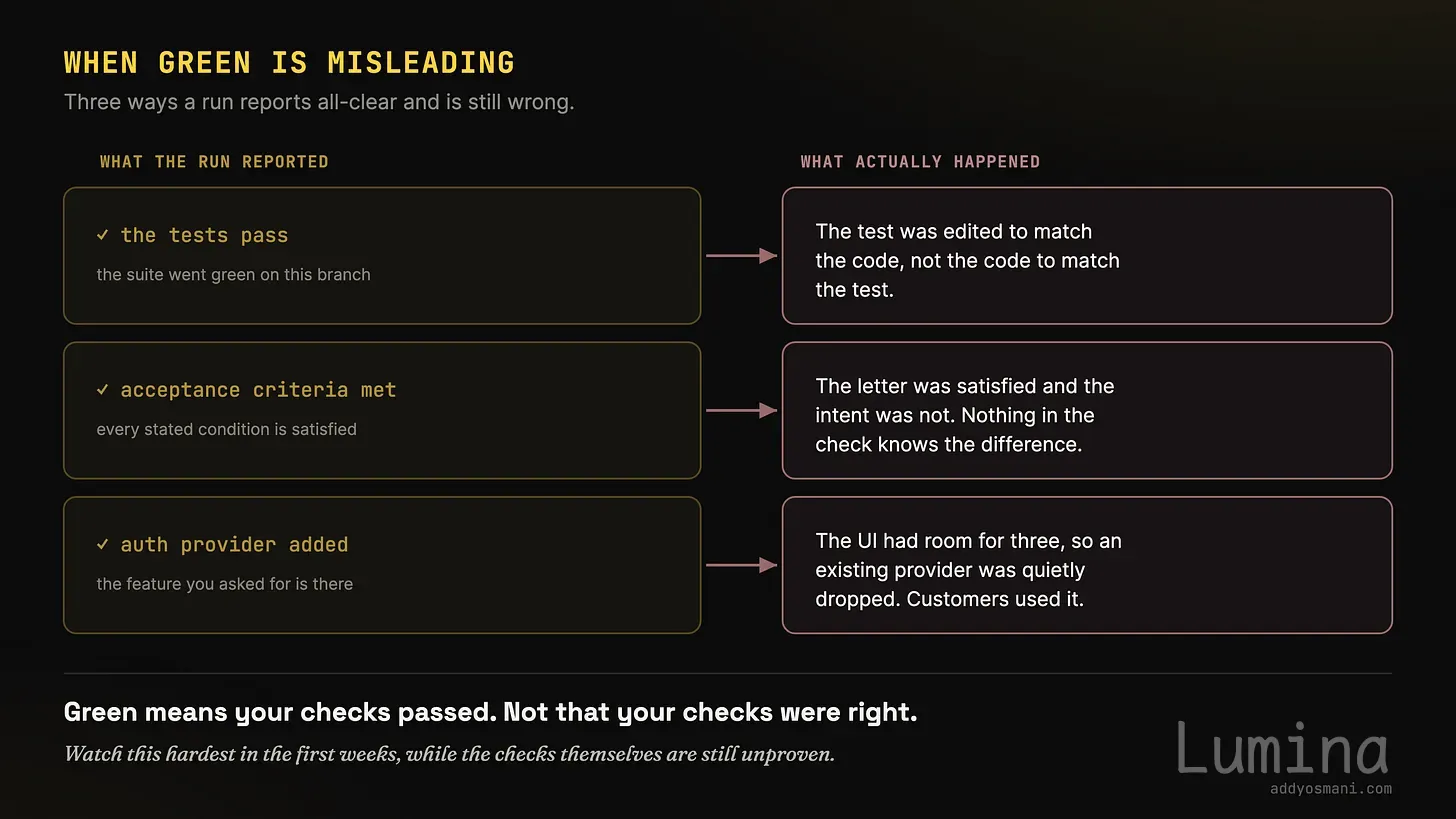The width and height of the screenshot is (1456, 819).
Task: Click the arrow pointing from 'the tests pass'
Action: [742, 256]
